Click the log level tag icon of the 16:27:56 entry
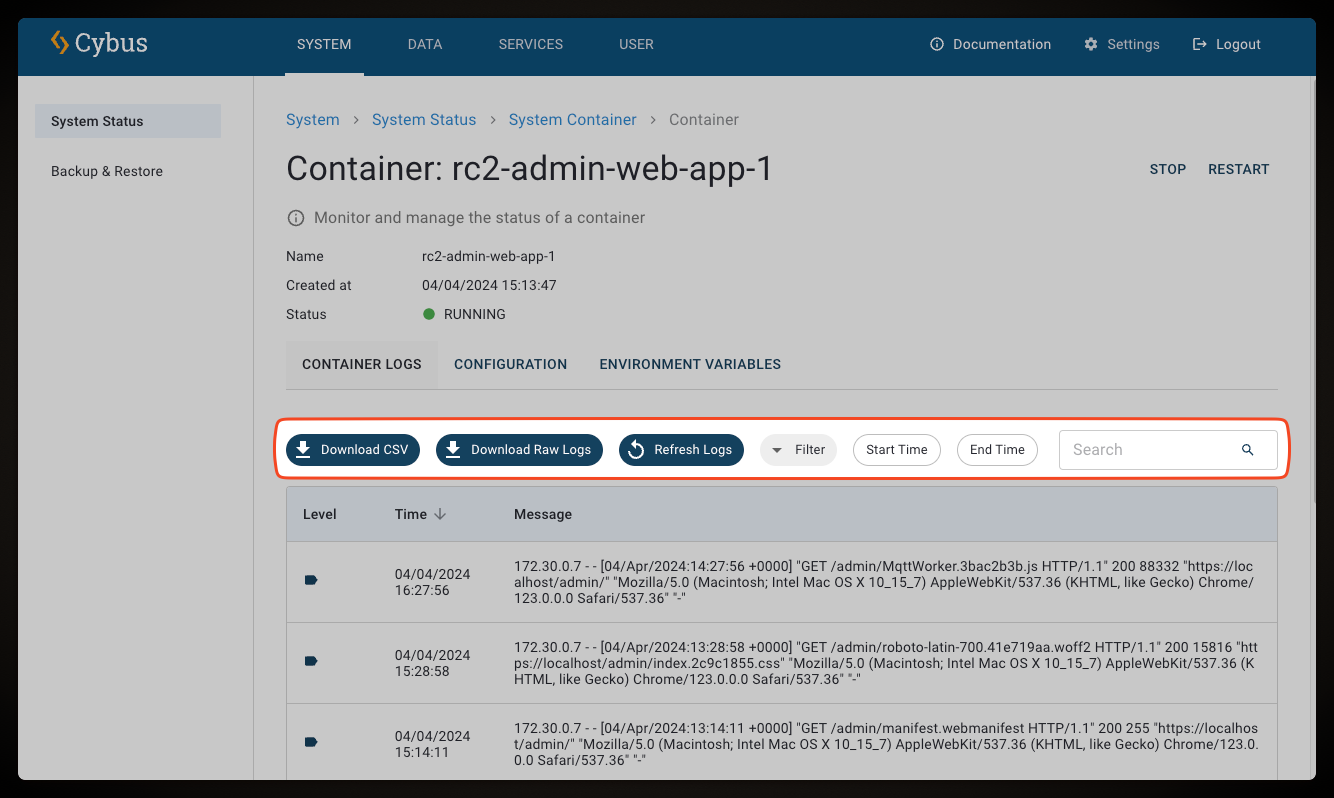 coord(311,580)
